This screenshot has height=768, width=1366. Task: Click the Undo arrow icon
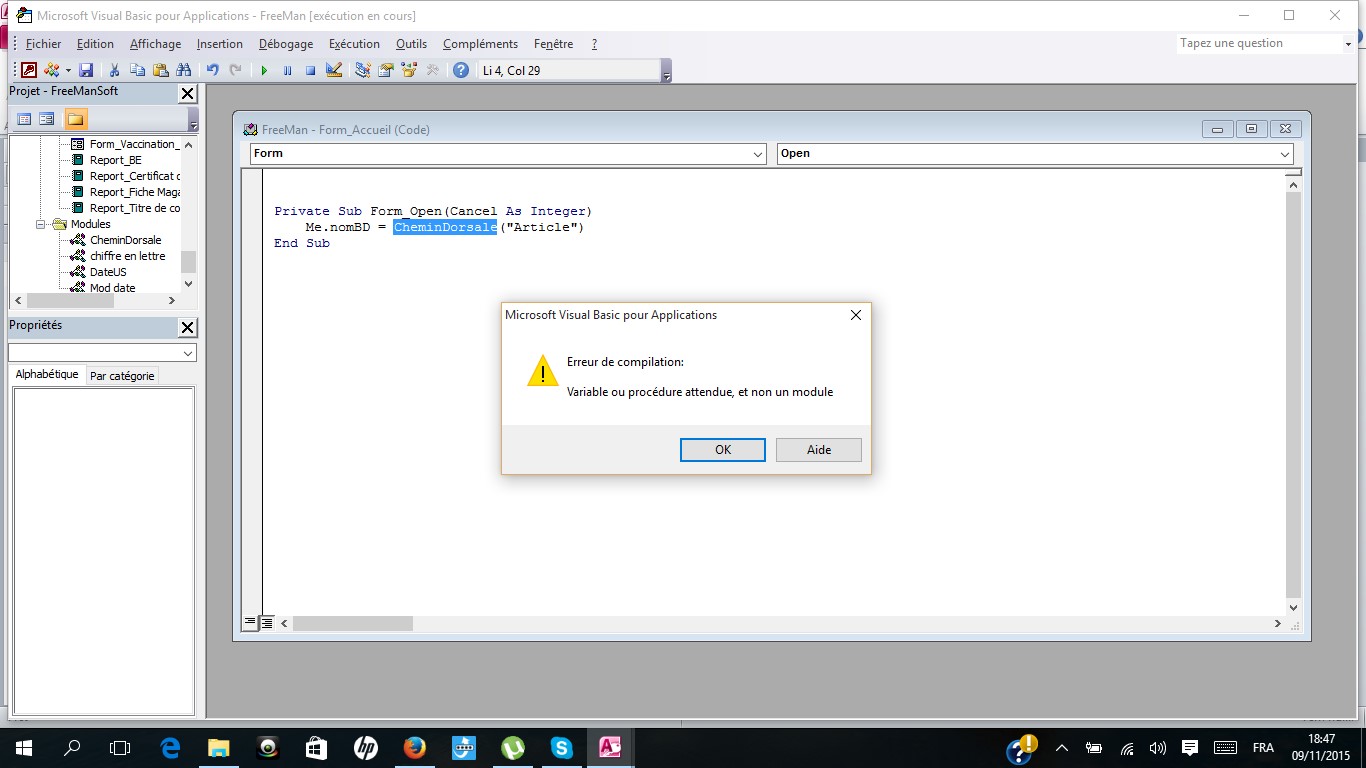point(212,70)
